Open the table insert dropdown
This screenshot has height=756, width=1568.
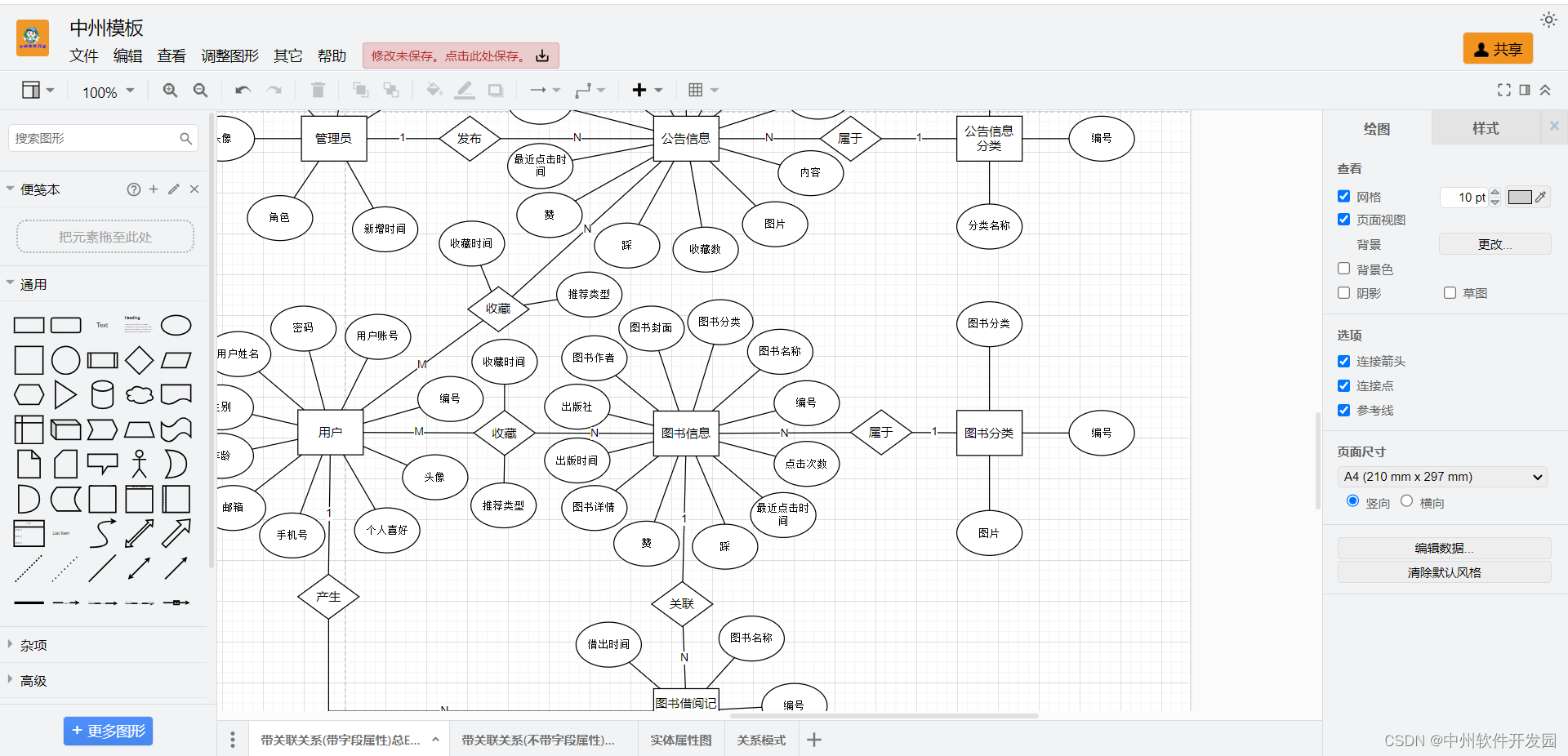point(702,91)
